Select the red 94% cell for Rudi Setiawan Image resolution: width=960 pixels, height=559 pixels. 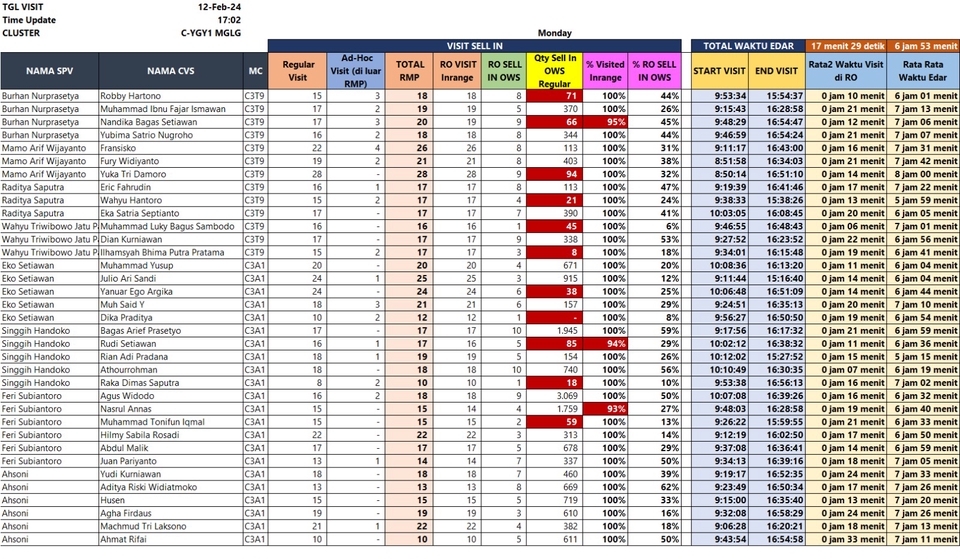coord(606,344)
